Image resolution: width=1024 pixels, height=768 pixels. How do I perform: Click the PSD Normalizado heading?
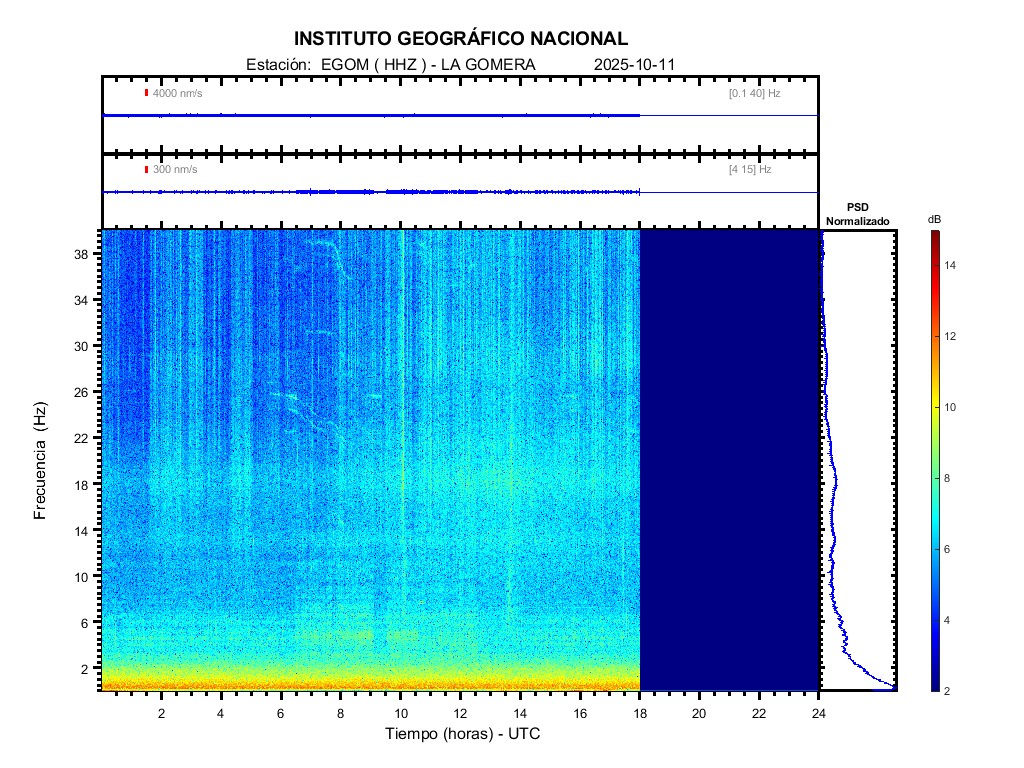(x=857, y=213)
